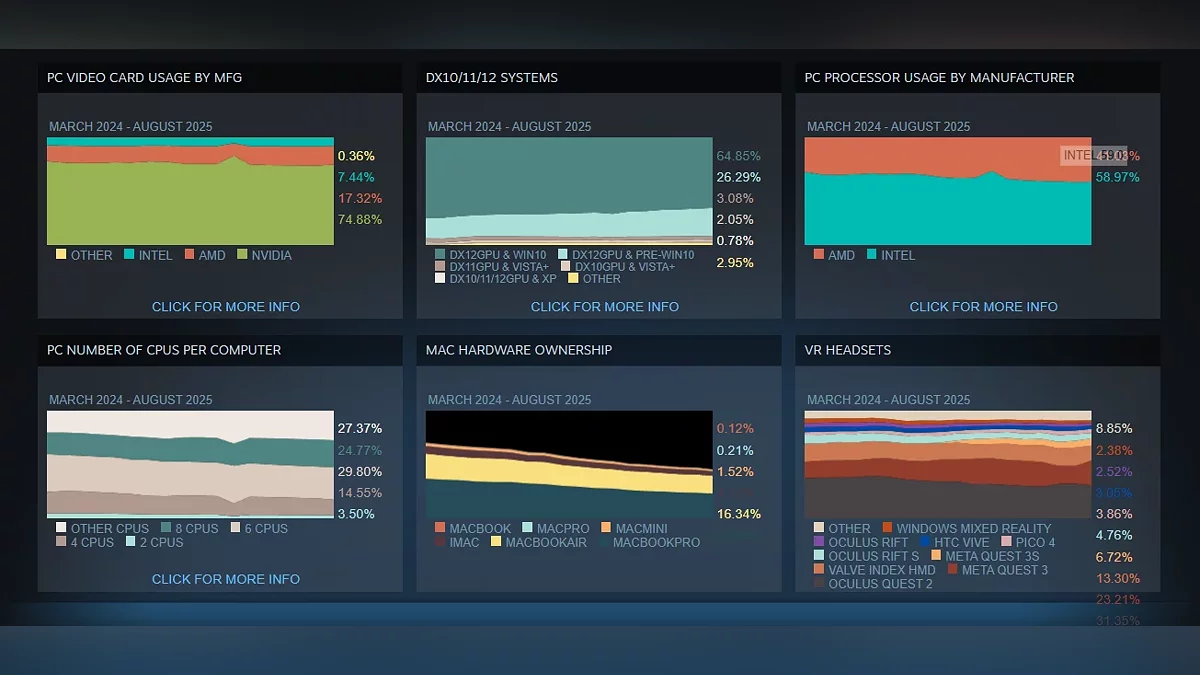Open more info for PC processor usage
Viewport: 1200px width, 675px height.
pos(983,307)
